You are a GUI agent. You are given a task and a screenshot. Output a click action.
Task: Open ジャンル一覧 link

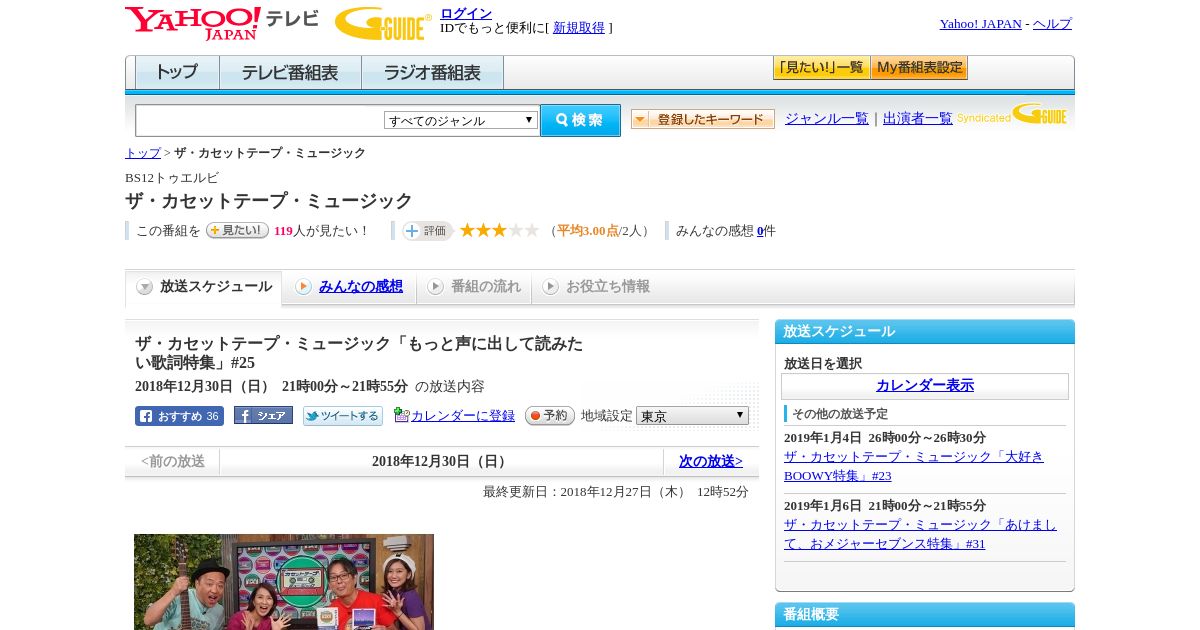coord(827,119)
